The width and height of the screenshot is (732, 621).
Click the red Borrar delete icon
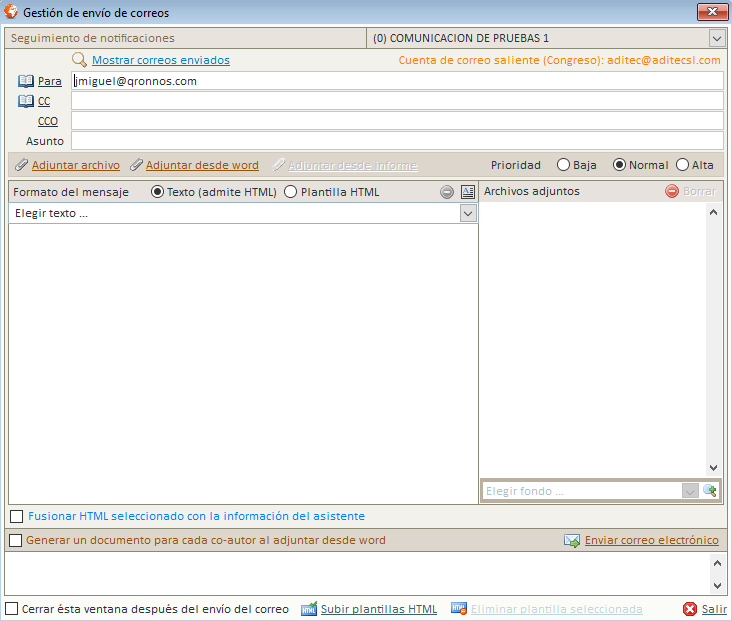click(672, 191)
